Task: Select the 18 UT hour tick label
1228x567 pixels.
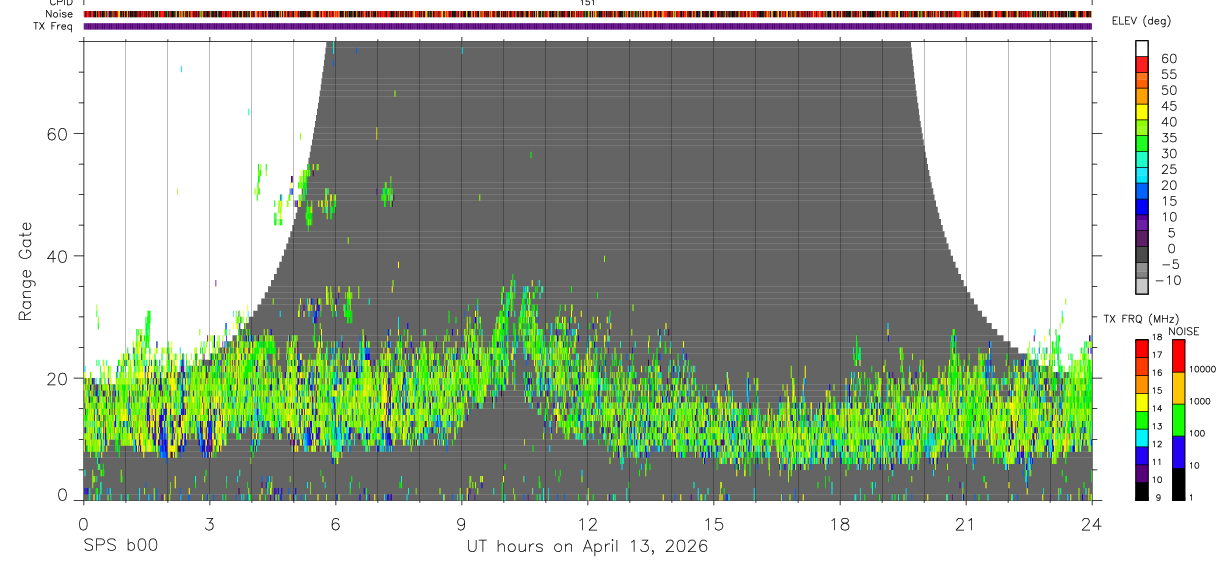Action: click(840, 525)
